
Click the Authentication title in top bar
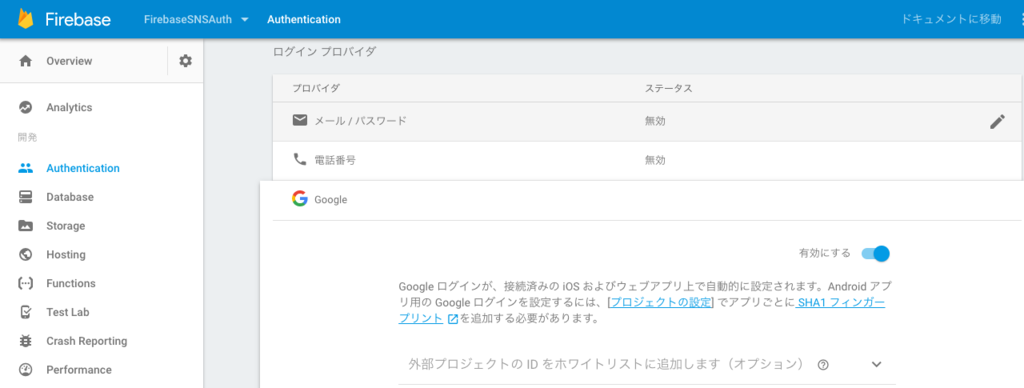[x=304, y=20]
